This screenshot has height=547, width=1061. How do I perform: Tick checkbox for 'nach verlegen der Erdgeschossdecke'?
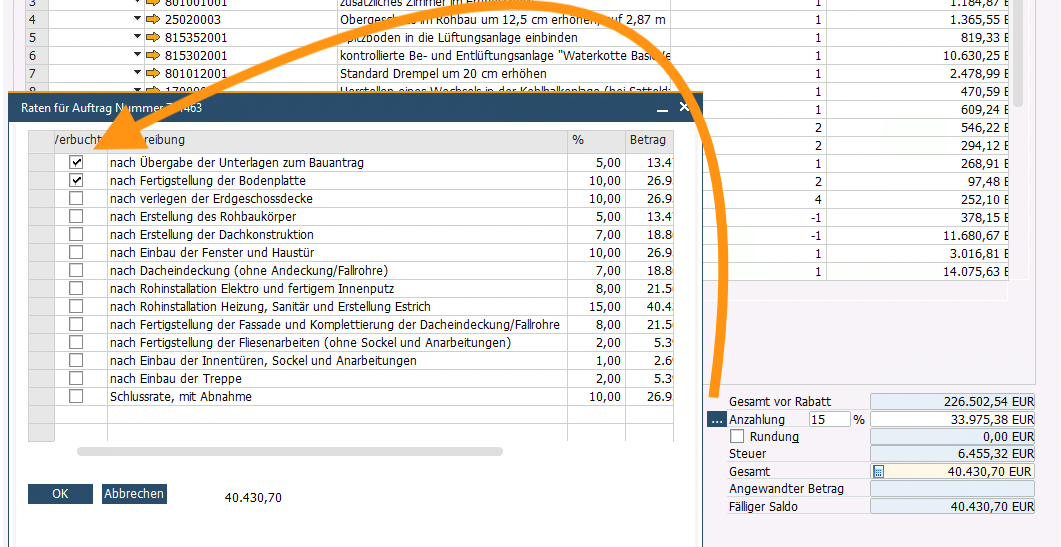tap(76, 199)
